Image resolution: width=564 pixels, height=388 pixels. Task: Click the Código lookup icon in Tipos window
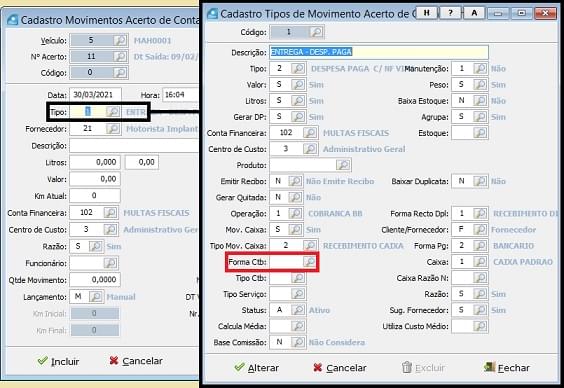point(317,32)
